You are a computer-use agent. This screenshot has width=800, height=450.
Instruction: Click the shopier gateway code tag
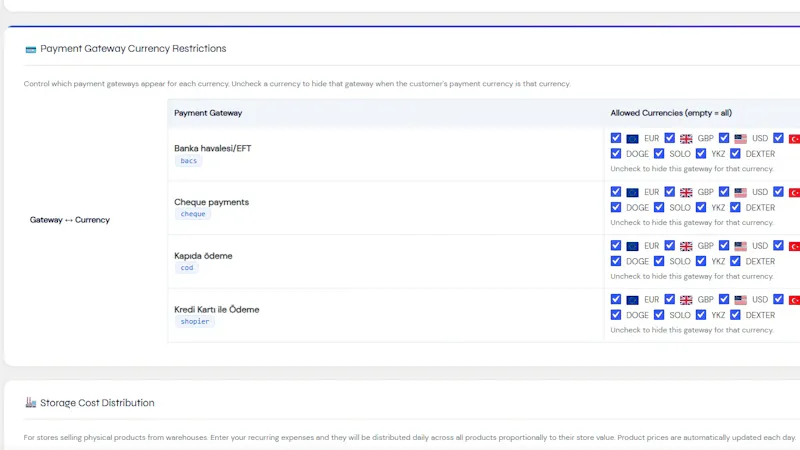coord(194,321)
